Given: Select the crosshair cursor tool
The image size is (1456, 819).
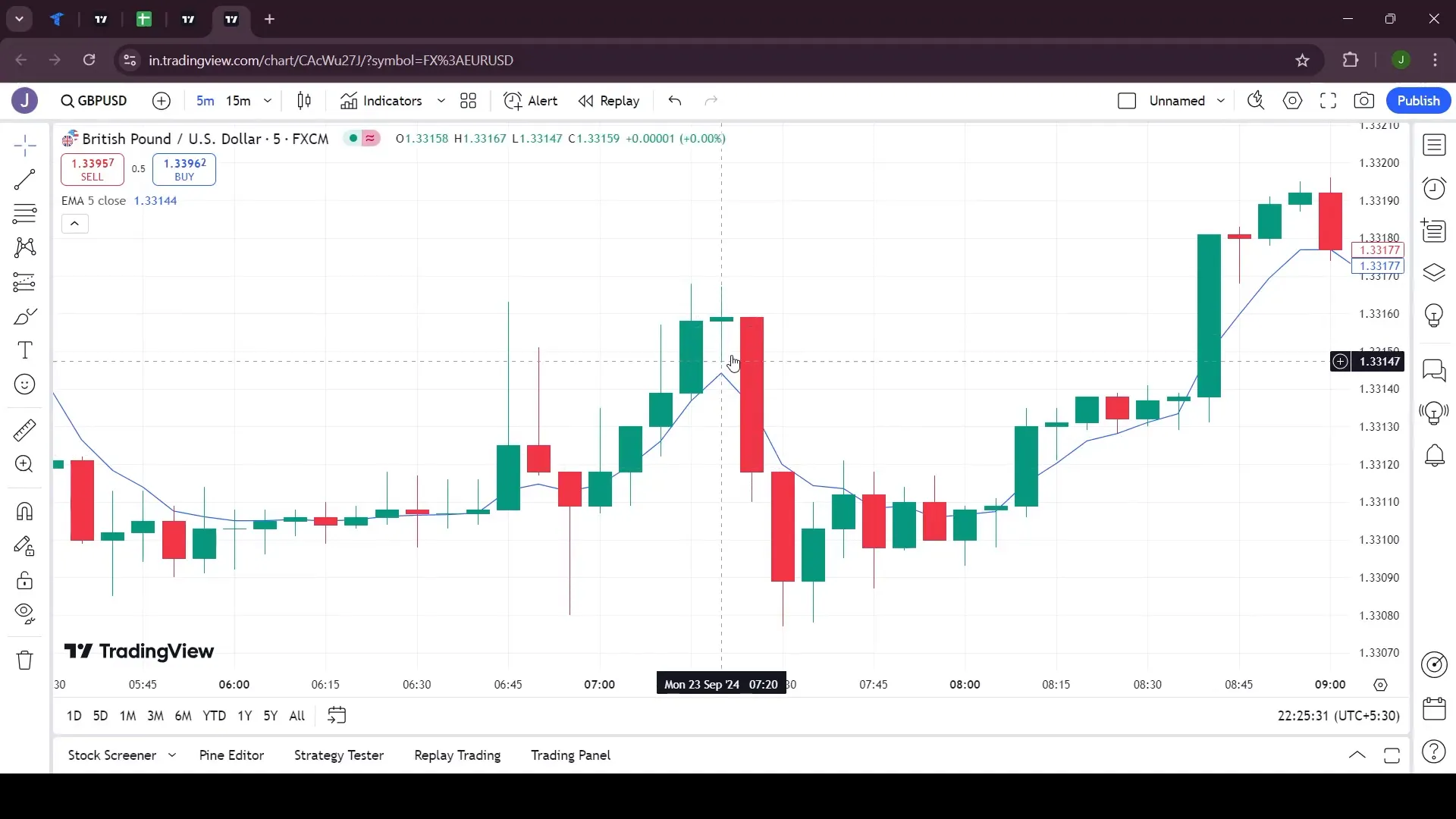Looking at the screenshot, I should click(24, 146).
